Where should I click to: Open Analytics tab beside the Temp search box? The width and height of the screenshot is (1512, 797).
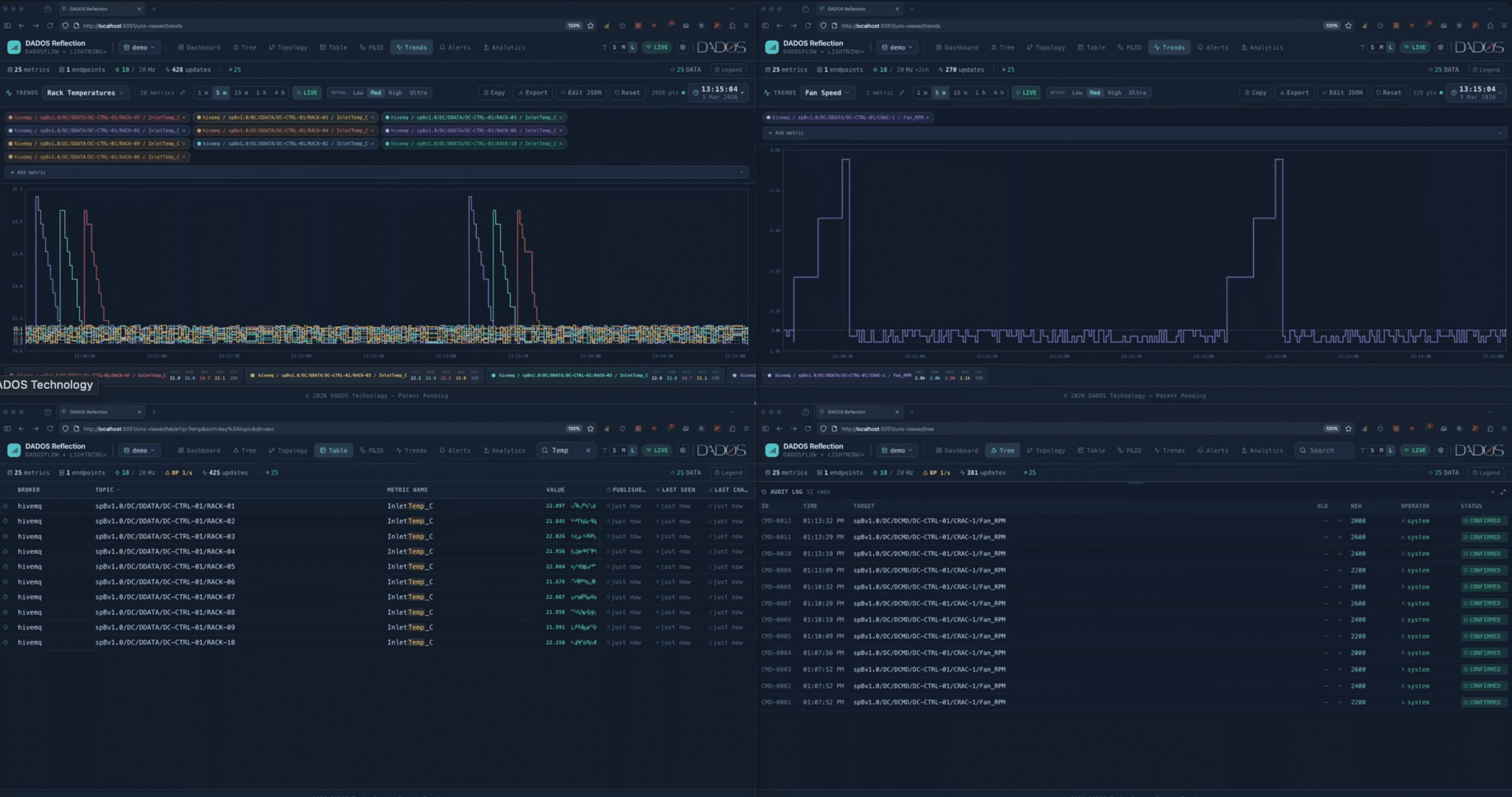[x=504, y=451]
